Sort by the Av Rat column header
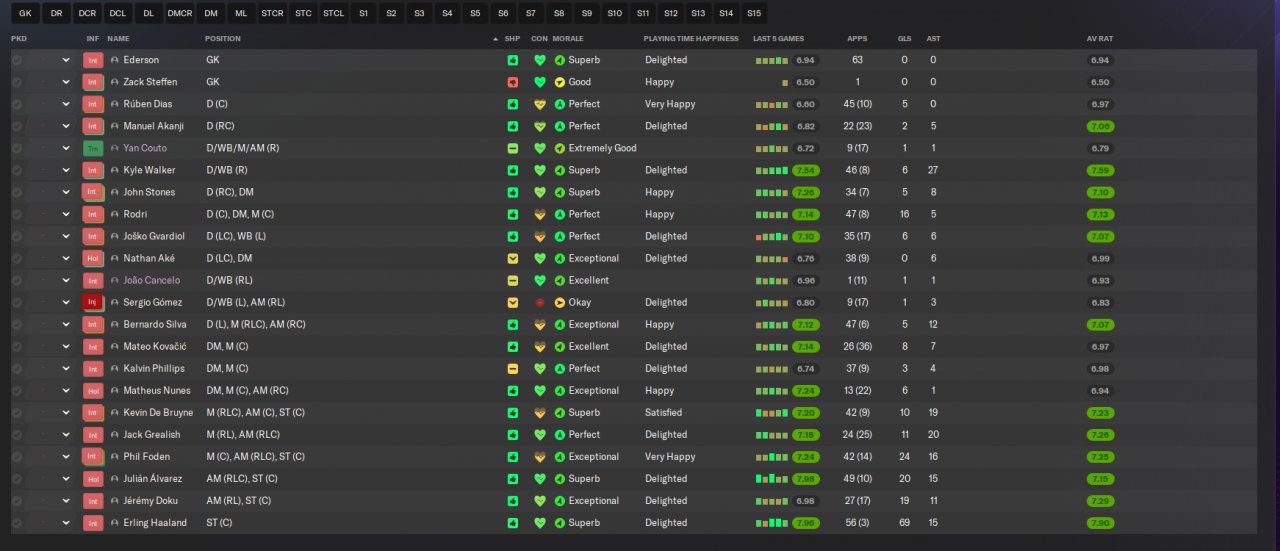This screenshot has width=1280, height=551. click(x=1100, y=38)
